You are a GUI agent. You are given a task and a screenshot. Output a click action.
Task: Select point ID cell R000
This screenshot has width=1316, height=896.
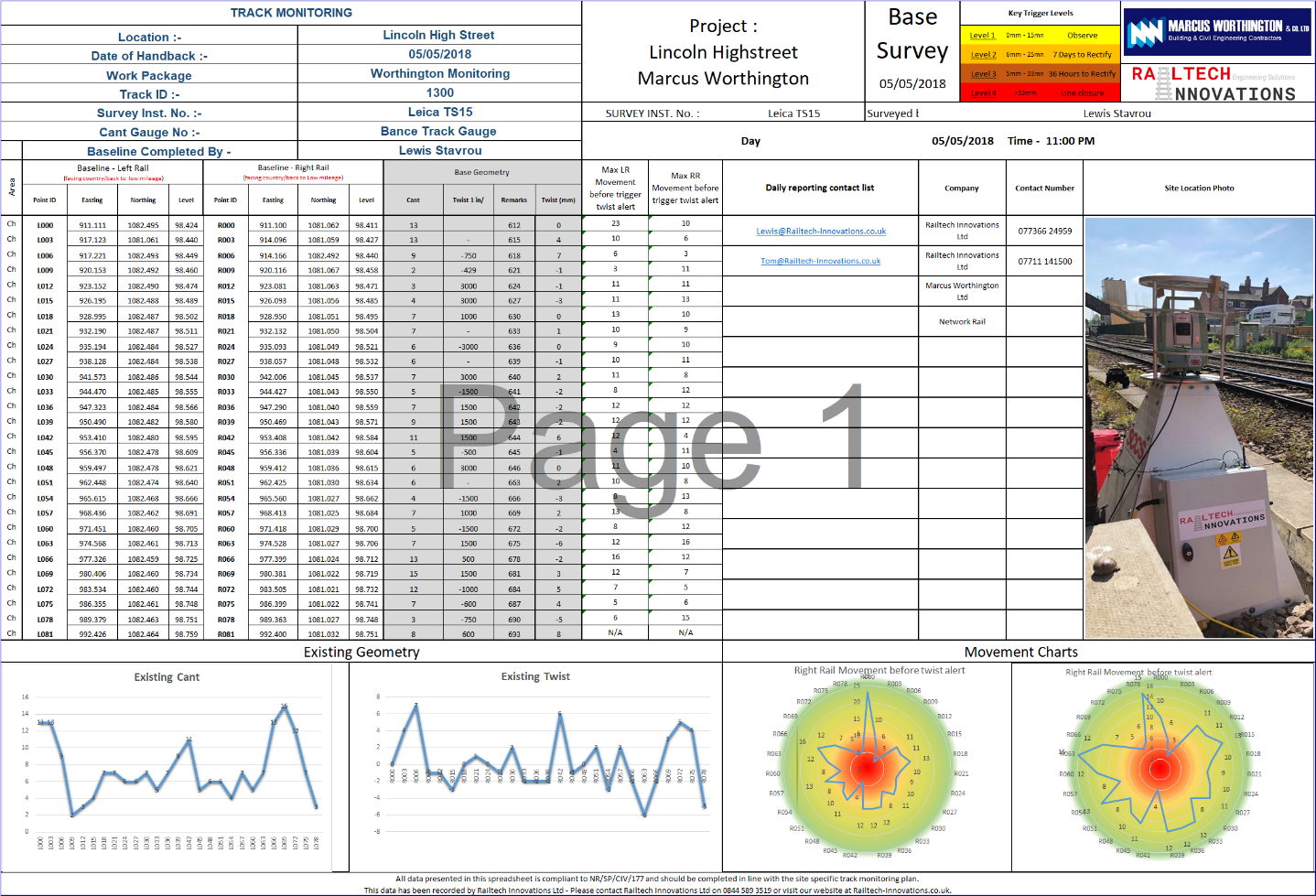click(x=226, y=225)
